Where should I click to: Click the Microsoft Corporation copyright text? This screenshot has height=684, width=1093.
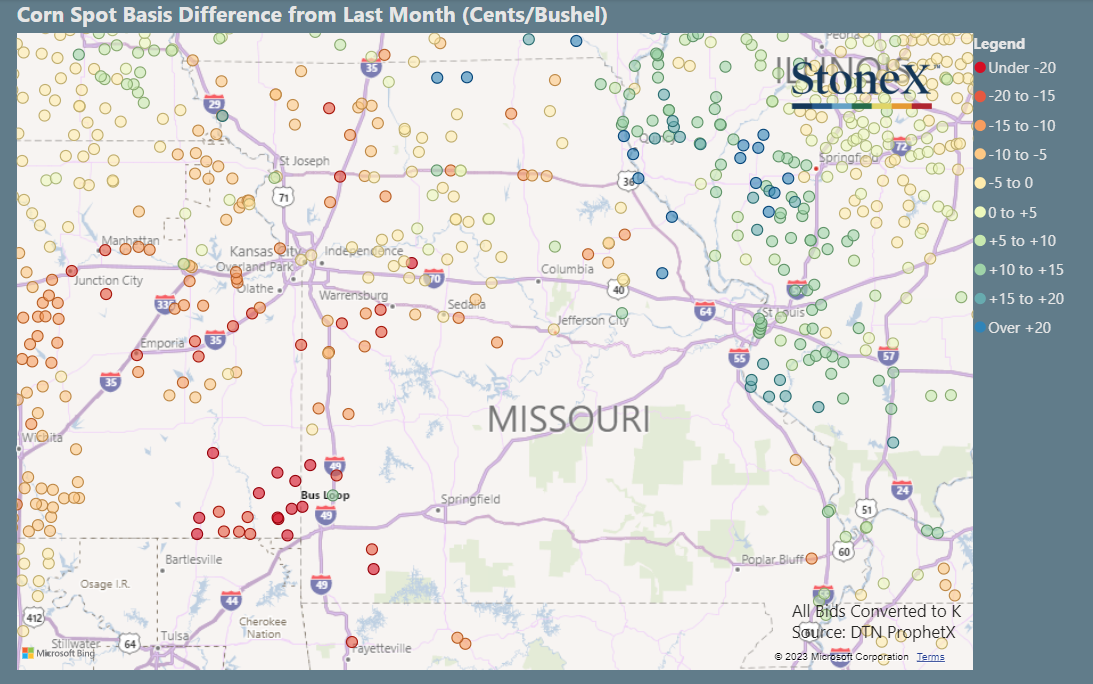tap(841, 657)
